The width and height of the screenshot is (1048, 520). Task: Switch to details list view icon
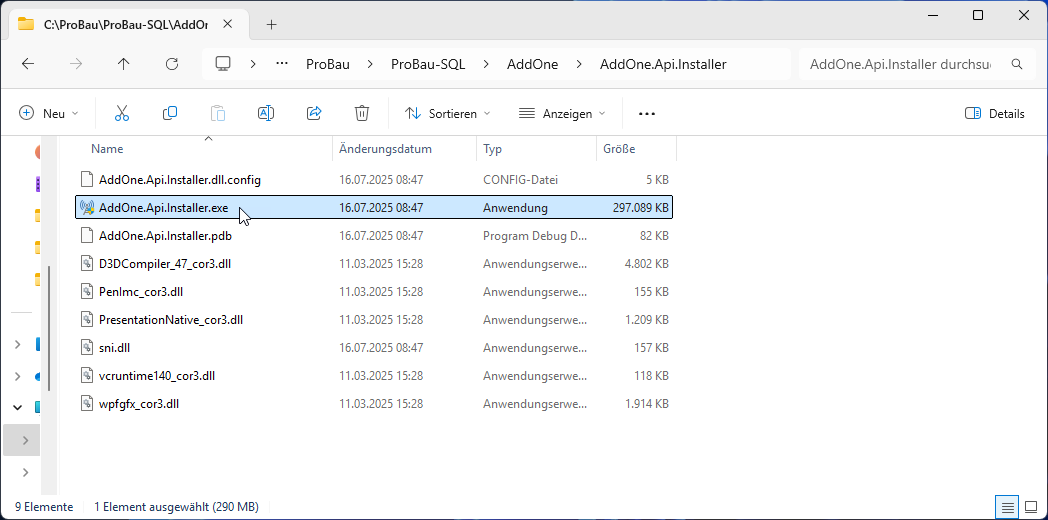[1008, 507]
